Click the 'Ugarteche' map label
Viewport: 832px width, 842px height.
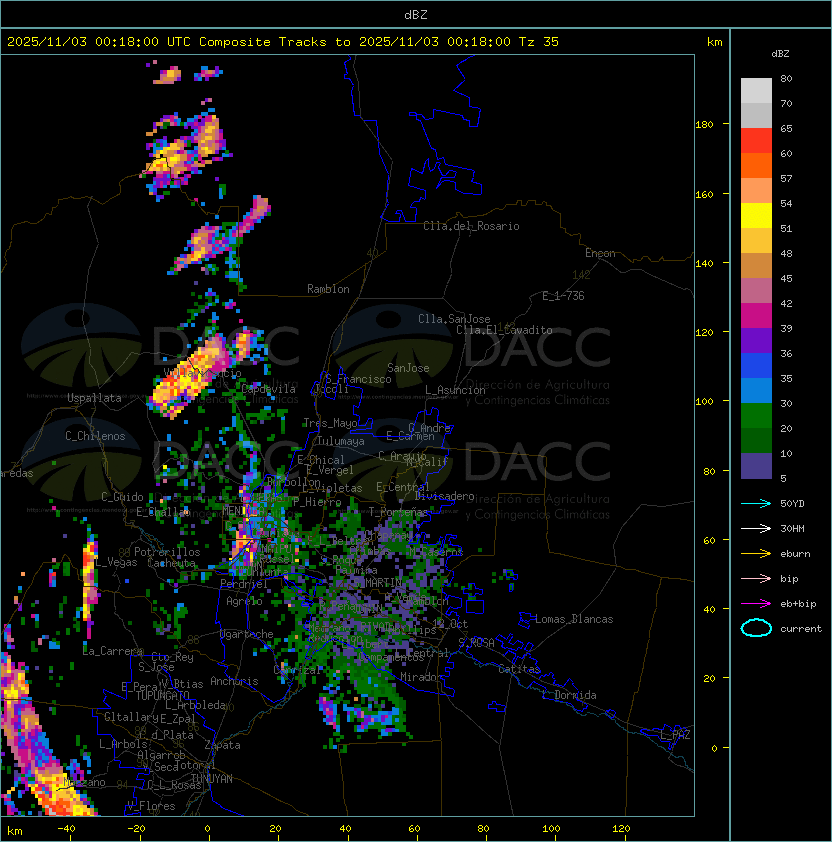[247, 634]
